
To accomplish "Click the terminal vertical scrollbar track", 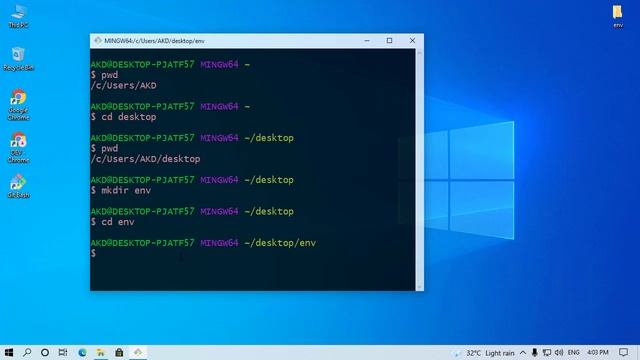I will coord(420,170).
